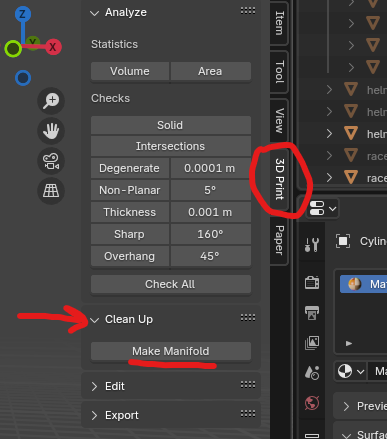Expand the Edit panel
This screenshot has height=439, width=387.
point(94,386)
